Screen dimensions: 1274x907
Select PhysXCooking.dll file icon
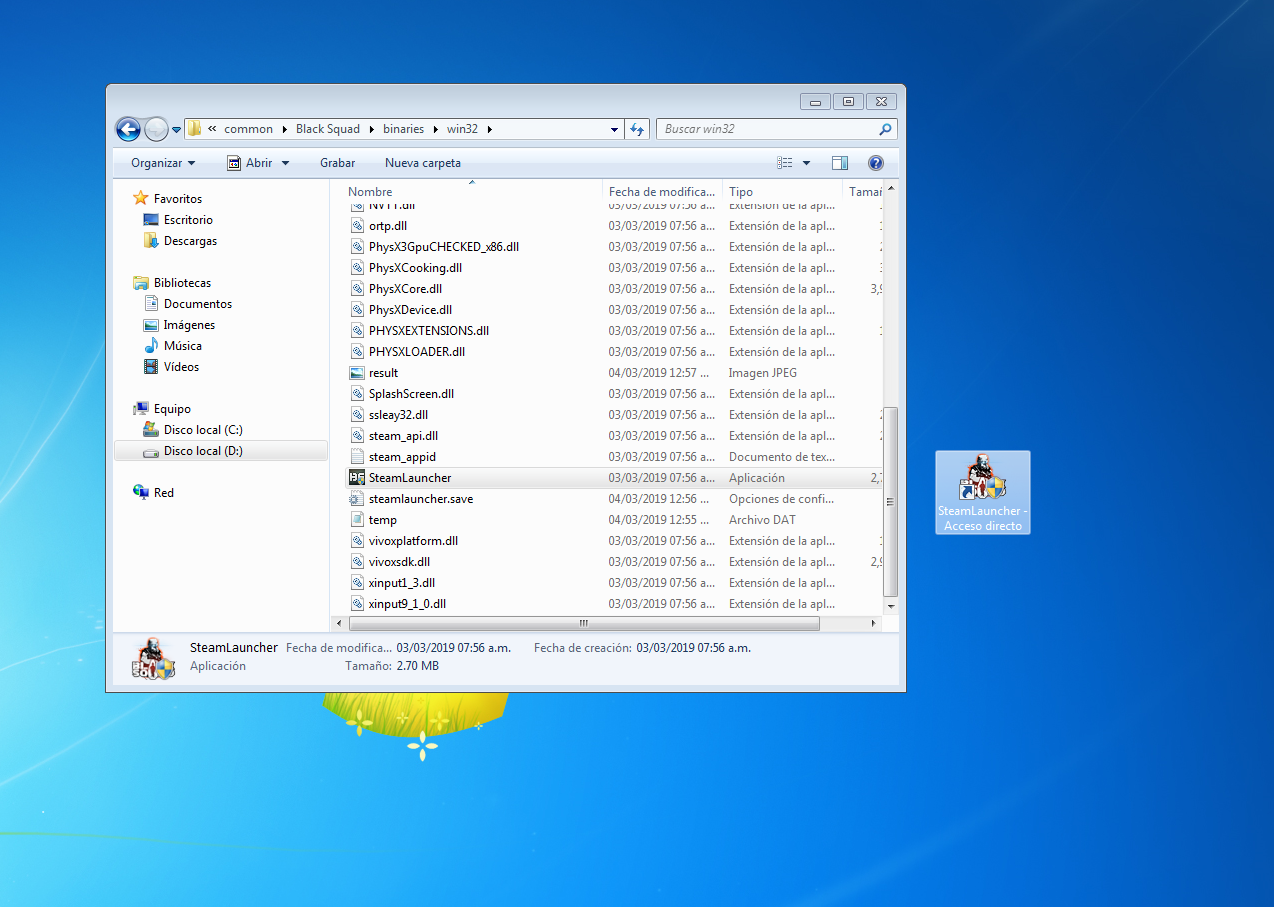point(357,268)
